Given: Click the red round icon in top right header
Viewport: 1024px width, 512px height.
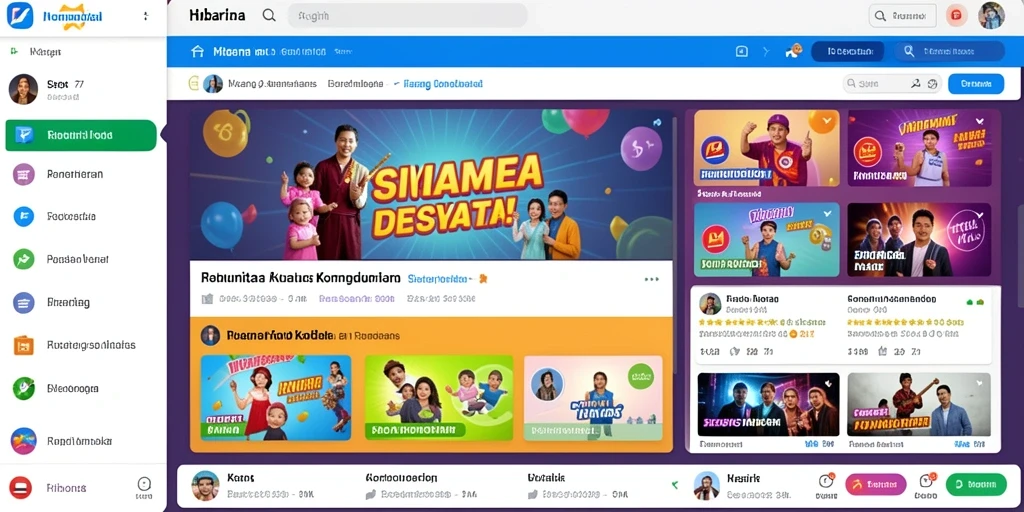Looking at the screenshot, I should [957, 16].
